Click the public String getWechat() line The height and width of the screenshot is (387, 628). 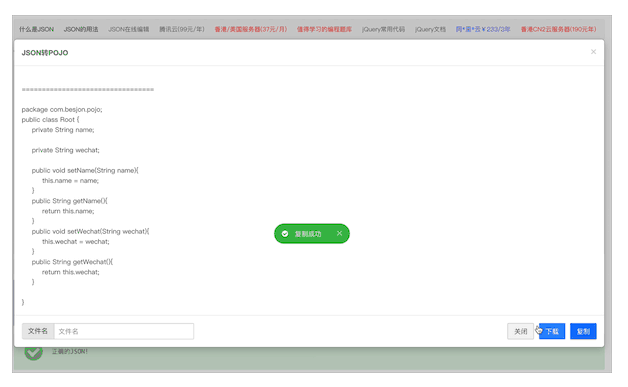pyautogui.click(x=72, y=262)
